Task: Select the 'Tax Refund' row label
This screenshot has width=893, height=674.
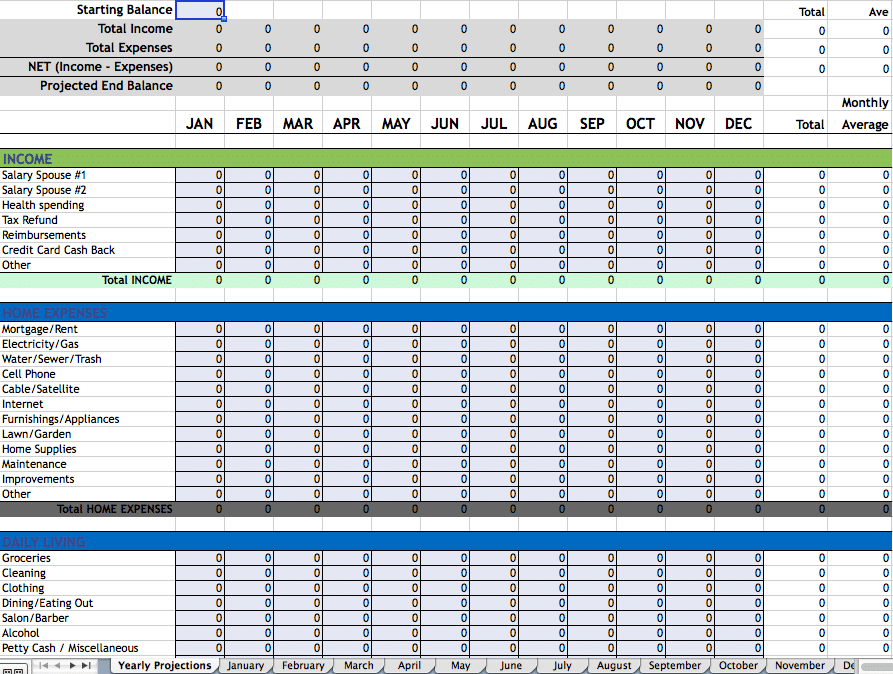Action: tap(88, 220)
